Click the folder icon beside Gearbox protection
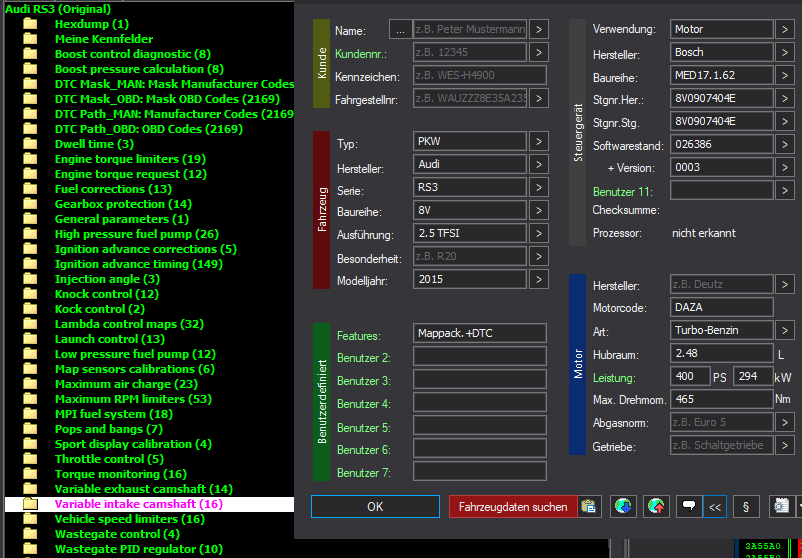 click(x=31, y=204)
